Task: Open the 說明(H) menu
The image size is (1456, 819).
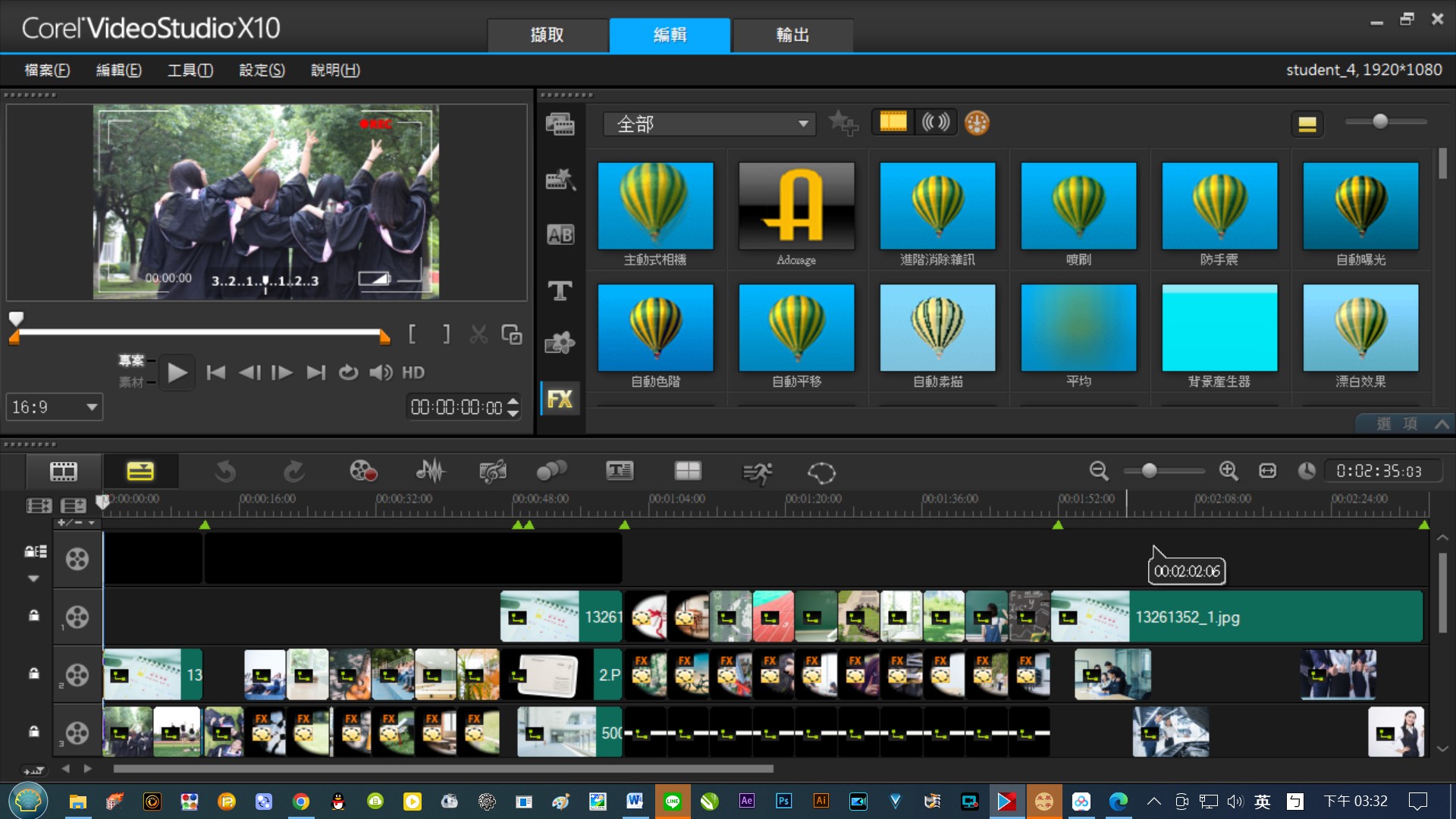Action: coord(335,70)
